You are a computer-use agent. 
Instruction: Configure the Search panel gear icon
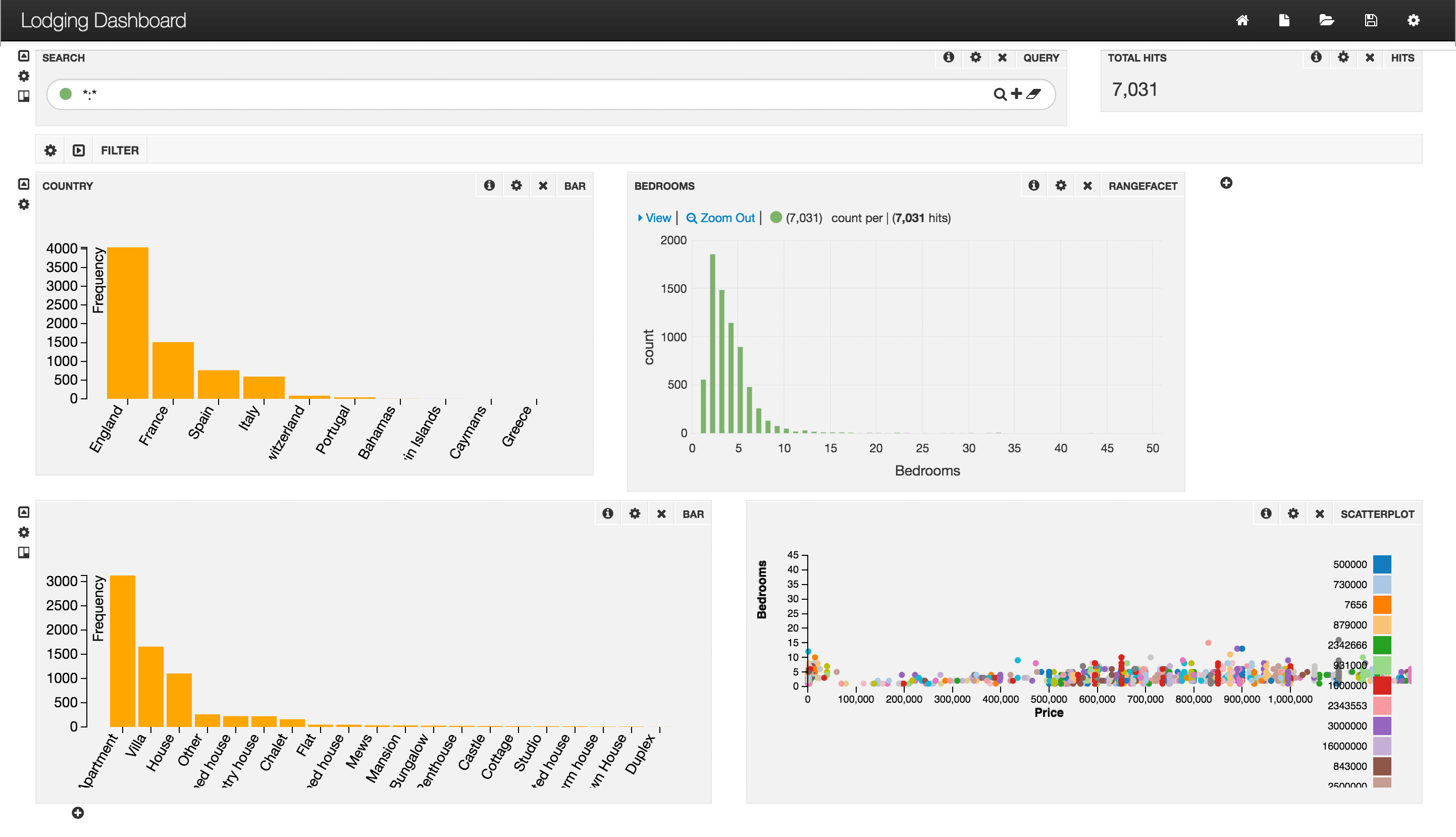(x=975, y=58)
